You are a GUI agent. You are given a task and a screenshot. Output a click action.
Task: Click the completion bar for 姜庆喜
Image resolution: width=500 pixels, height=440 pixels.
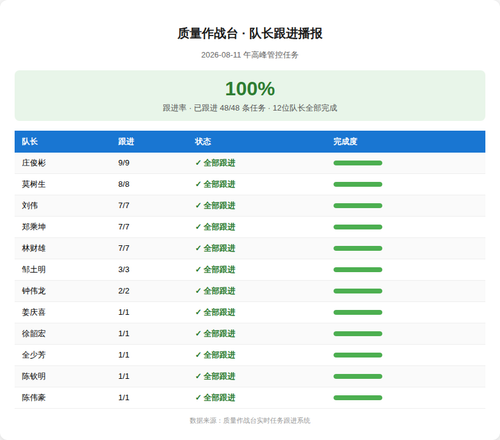[x=358, y=312]
